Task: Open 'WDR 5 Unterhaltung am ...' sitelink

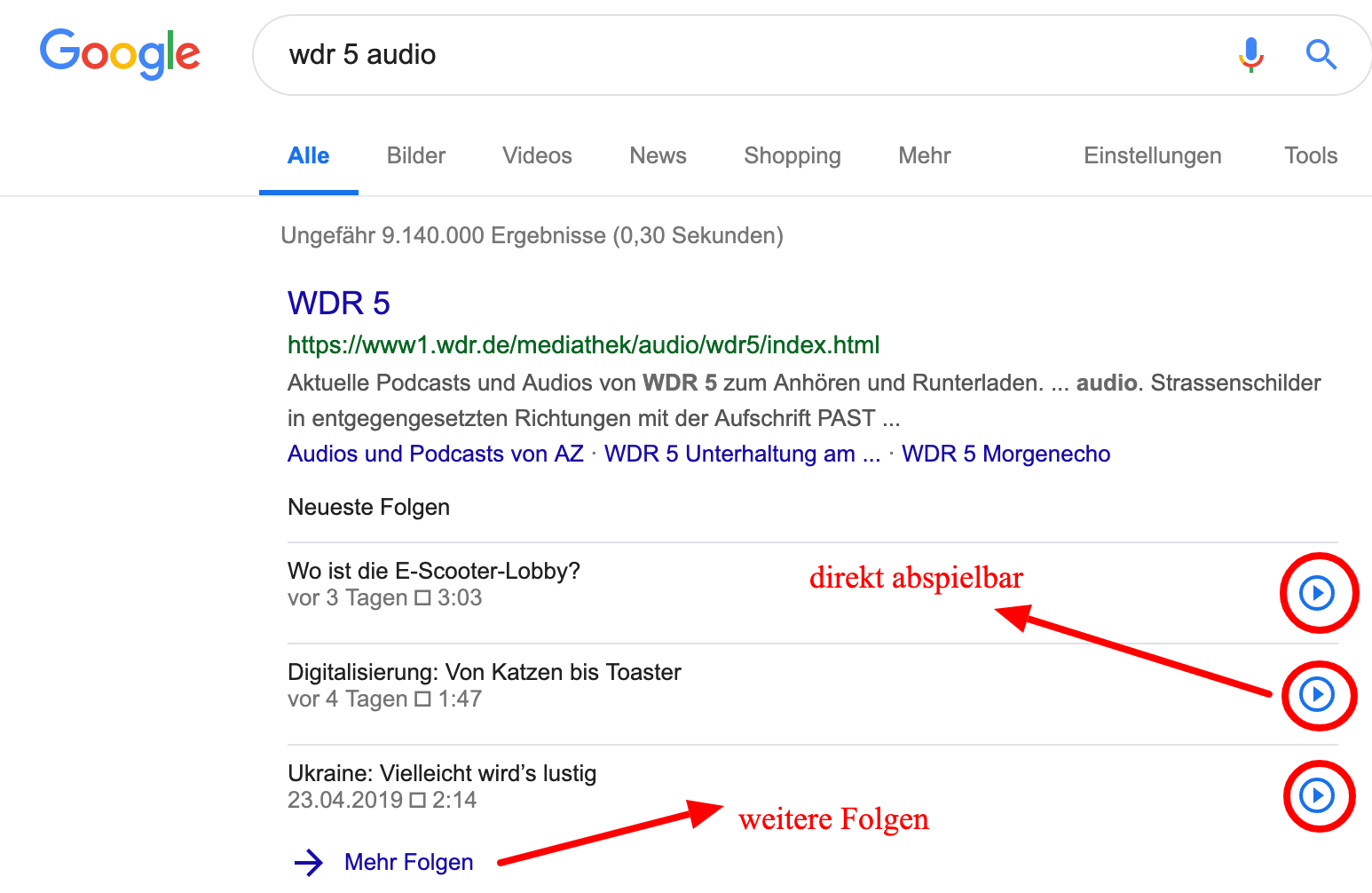Action: pos(743,454)
